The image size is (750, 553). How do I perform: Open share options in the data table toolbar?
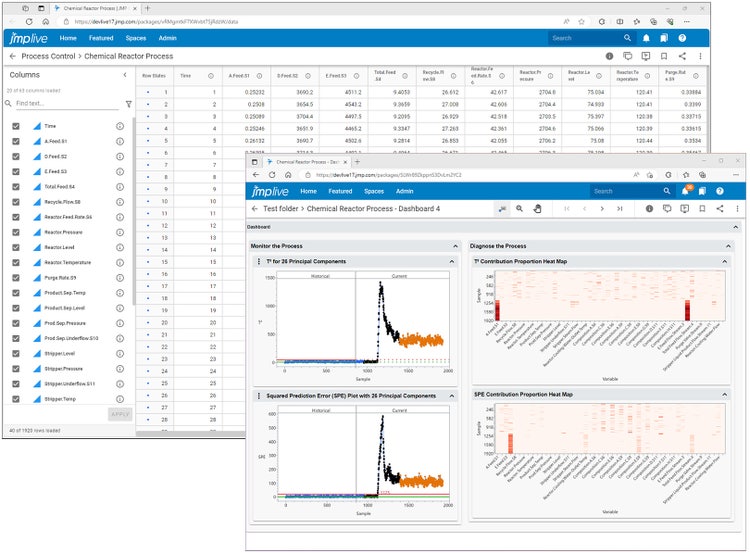[x=682, y=57]
